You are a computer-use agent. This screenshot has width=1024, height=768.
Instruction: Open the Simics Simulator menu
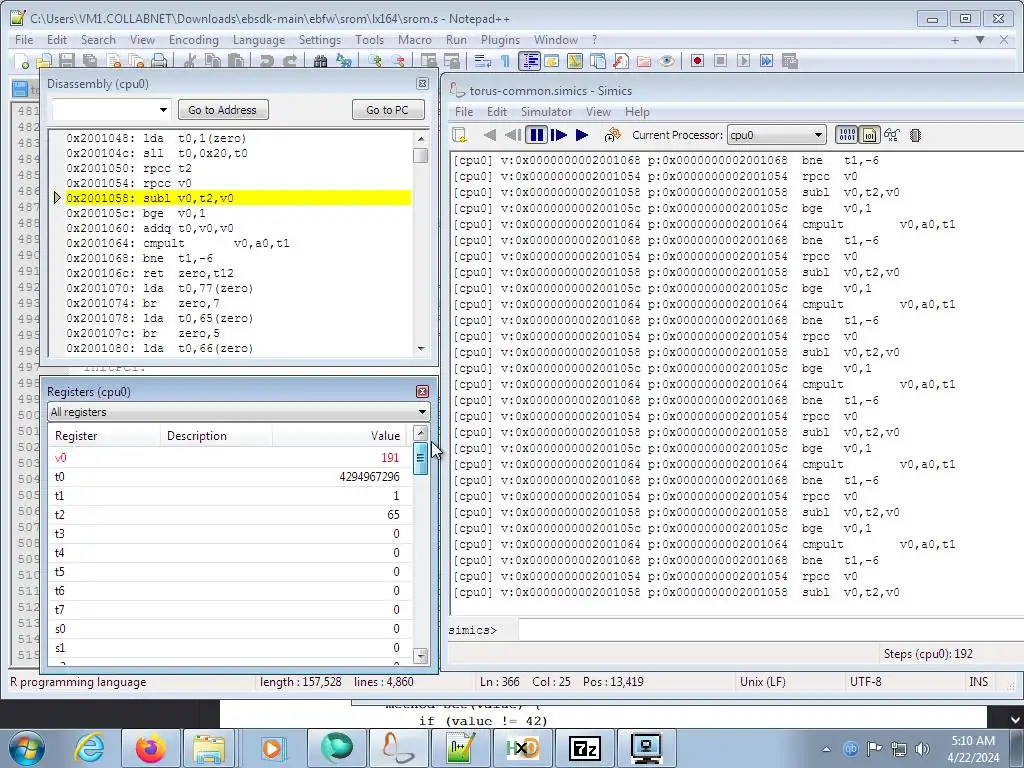click(546, 112)
